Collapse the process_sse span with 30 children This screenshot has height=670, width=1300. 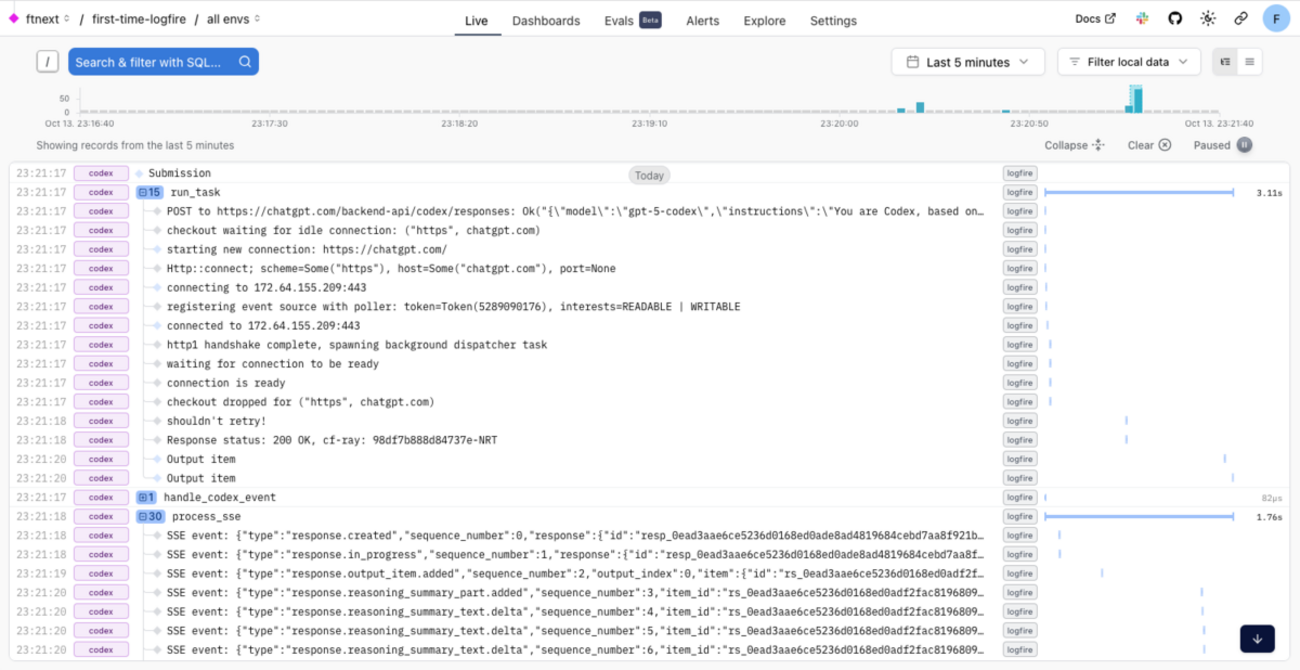[x=150, y=517]
